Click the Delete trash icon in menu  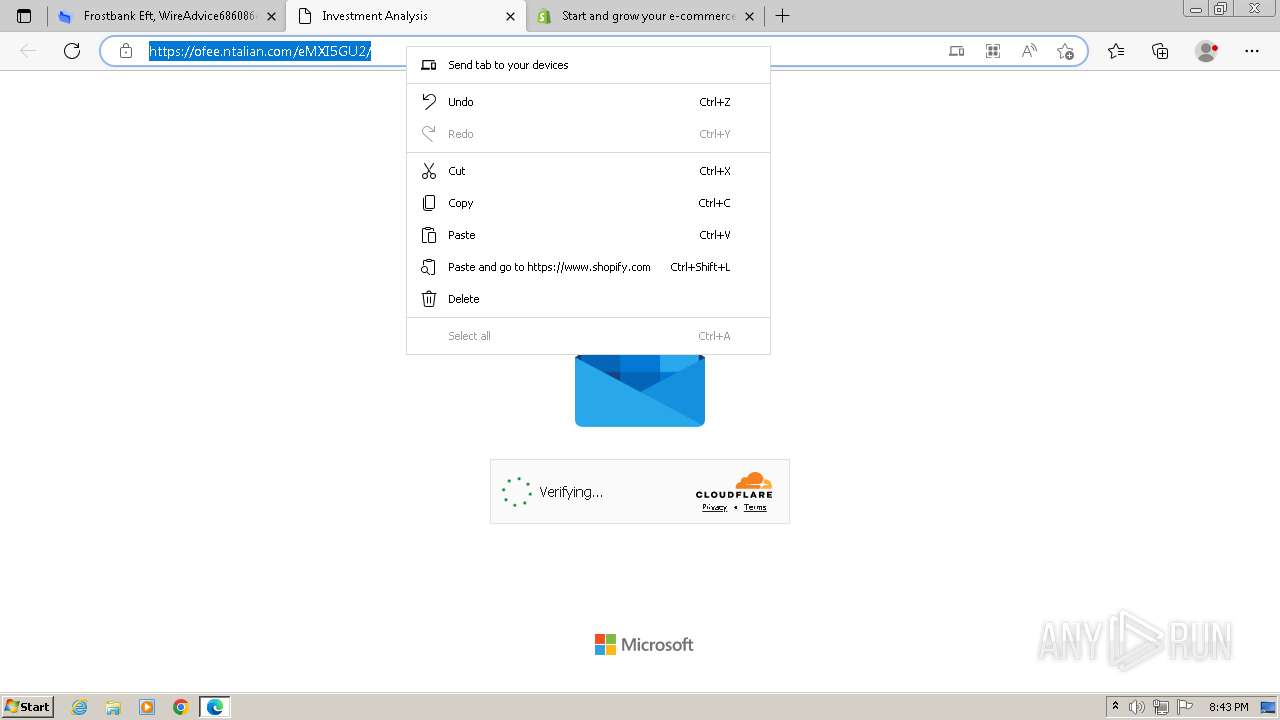coord(429,299)
